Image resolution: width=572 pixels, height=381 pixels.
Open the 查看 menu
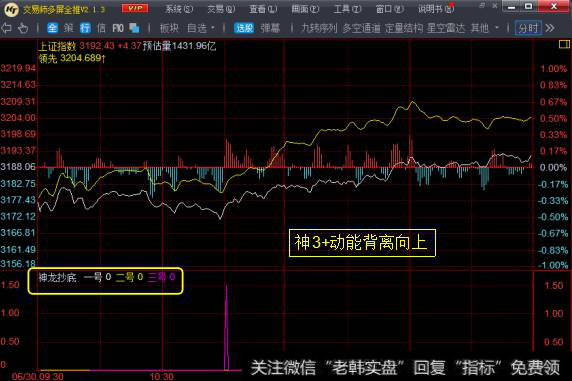tap(263, 9)
